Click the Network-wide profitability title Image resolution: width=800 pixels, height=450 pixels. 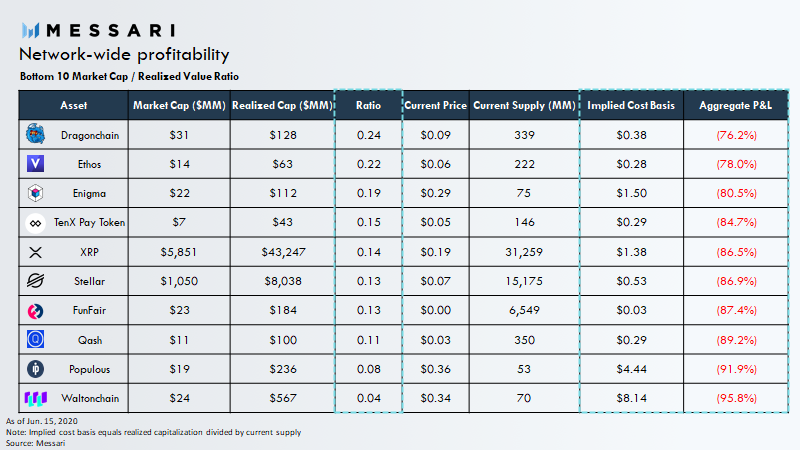tap(124, 54)
